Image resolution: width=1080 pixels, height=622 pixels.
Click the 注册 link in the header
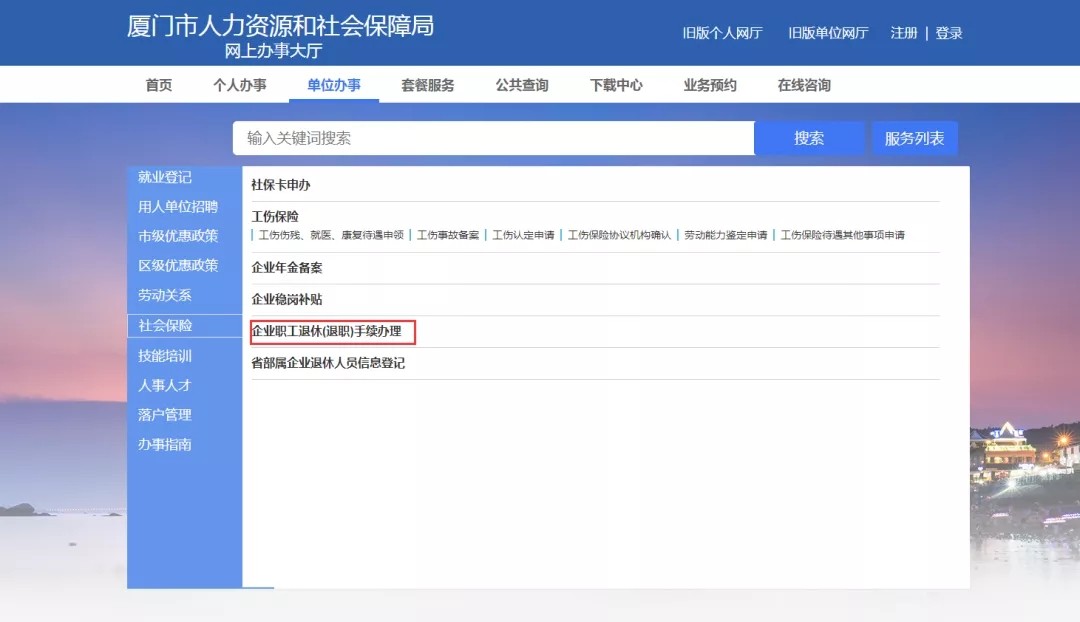coord(904,33)
